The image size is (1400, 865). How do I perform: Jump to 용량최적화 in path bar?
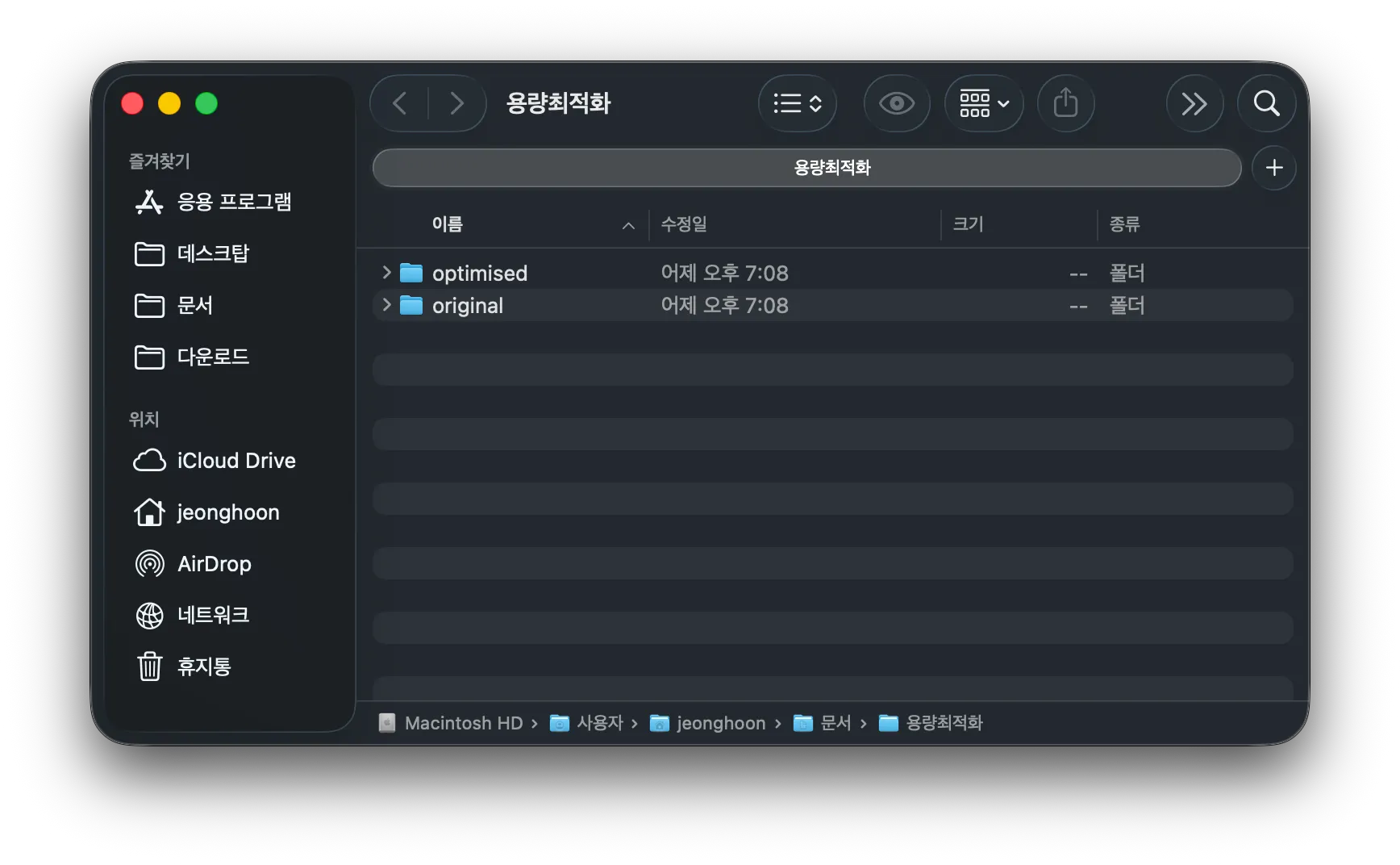(944, 723)
